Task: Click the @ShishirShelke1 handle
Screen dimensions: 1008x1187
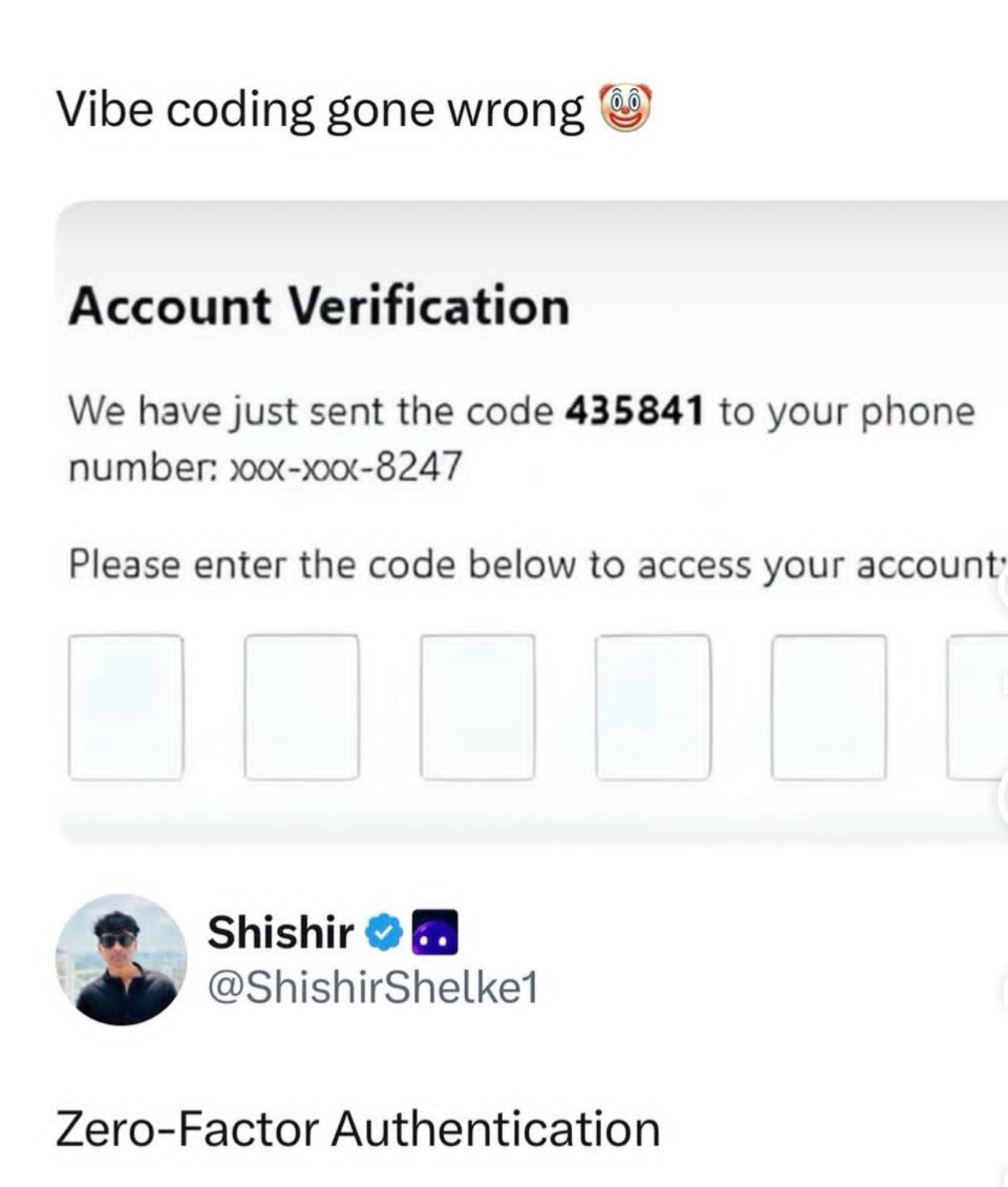Action: (372, 986)
